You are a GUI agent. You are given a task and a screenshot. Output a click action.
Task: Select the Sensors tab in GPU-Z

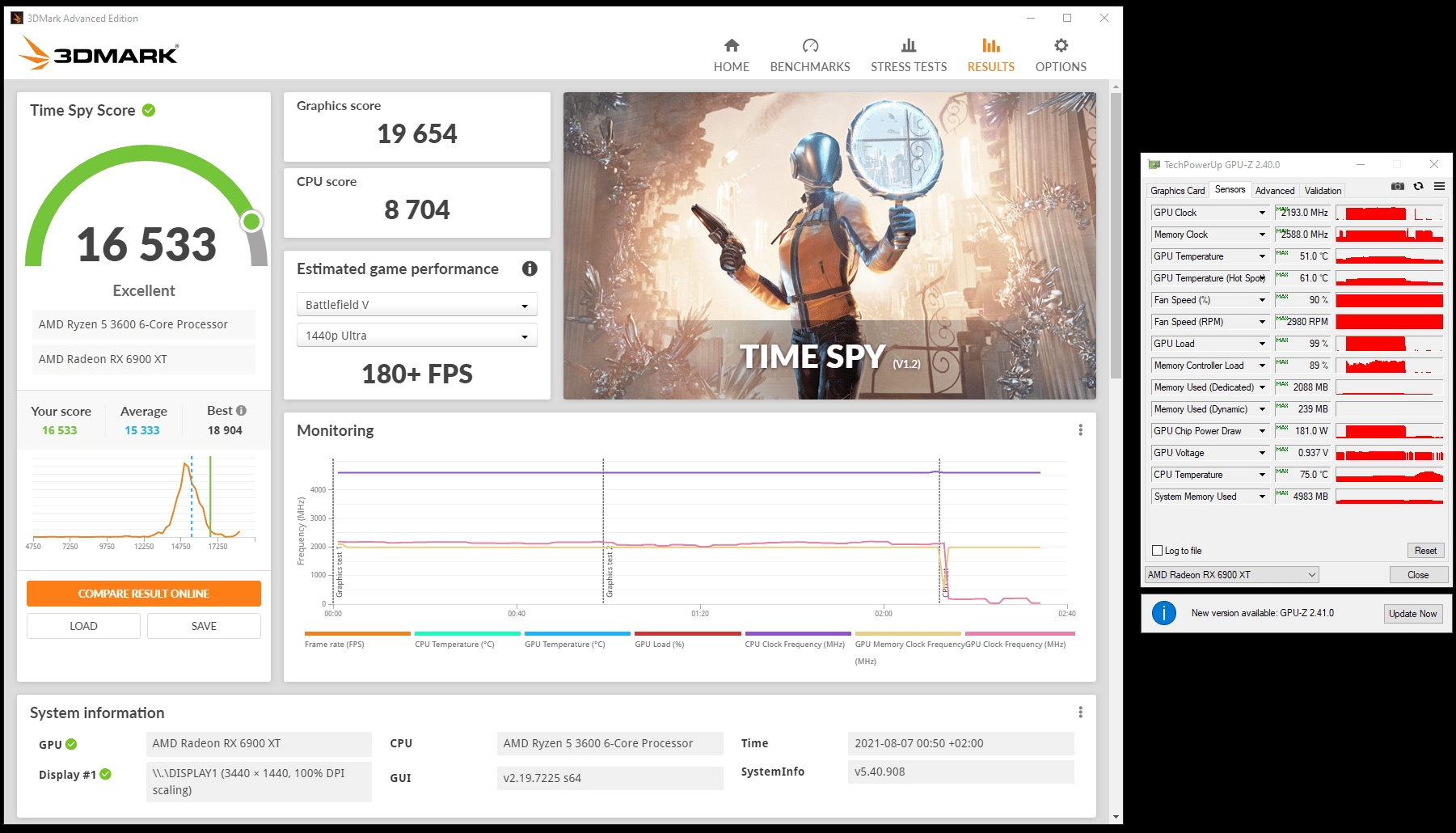tap(1230, 190)
